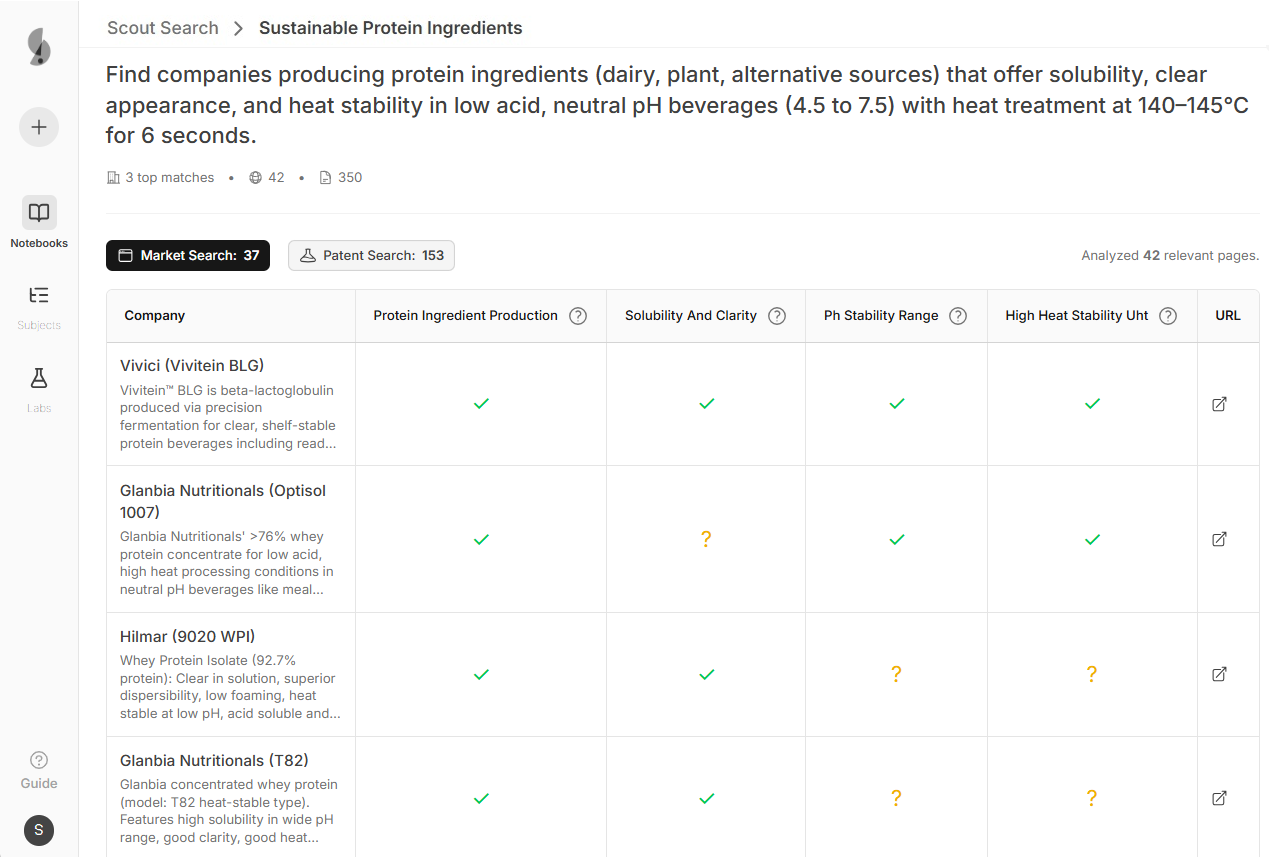Show help for Protein Ingredient Production column
The image size is (1269, 857).
577,316
